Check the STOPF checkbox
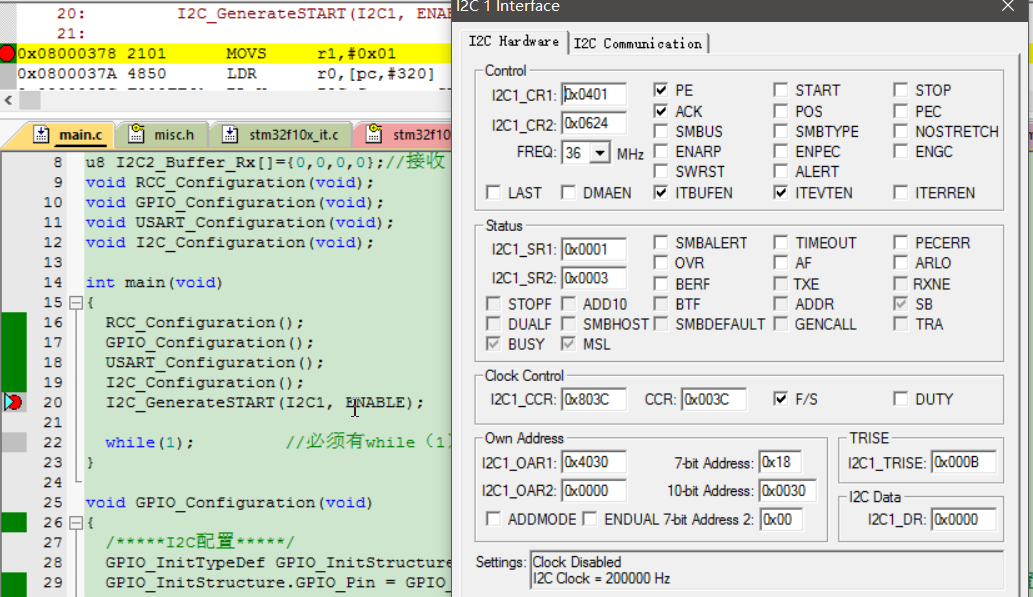 pos(493,304)
